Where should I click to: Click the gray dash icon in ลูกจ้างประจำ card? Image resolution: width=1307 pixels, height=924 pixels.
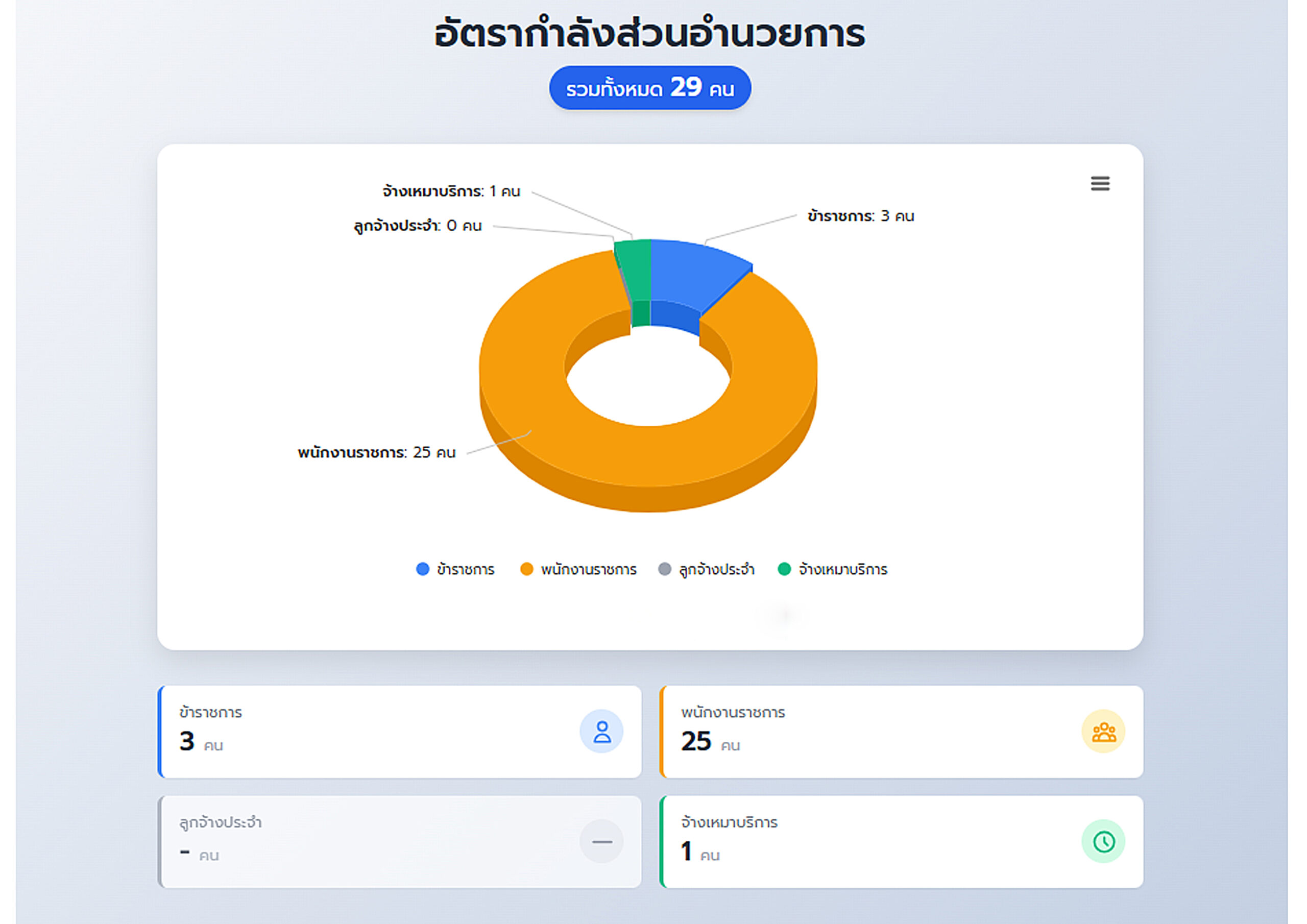[x=602, y=841]
